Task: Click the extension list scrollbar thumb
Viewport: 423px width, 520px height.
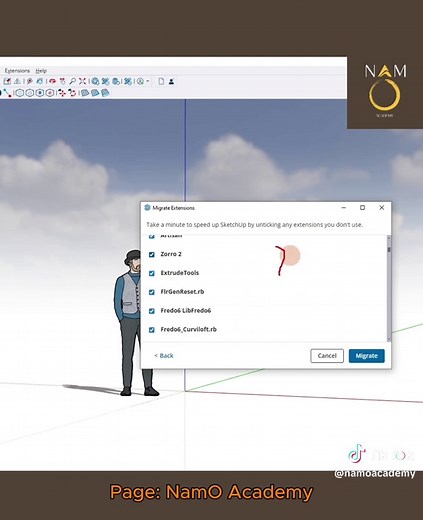Action: tap(389, 249)
